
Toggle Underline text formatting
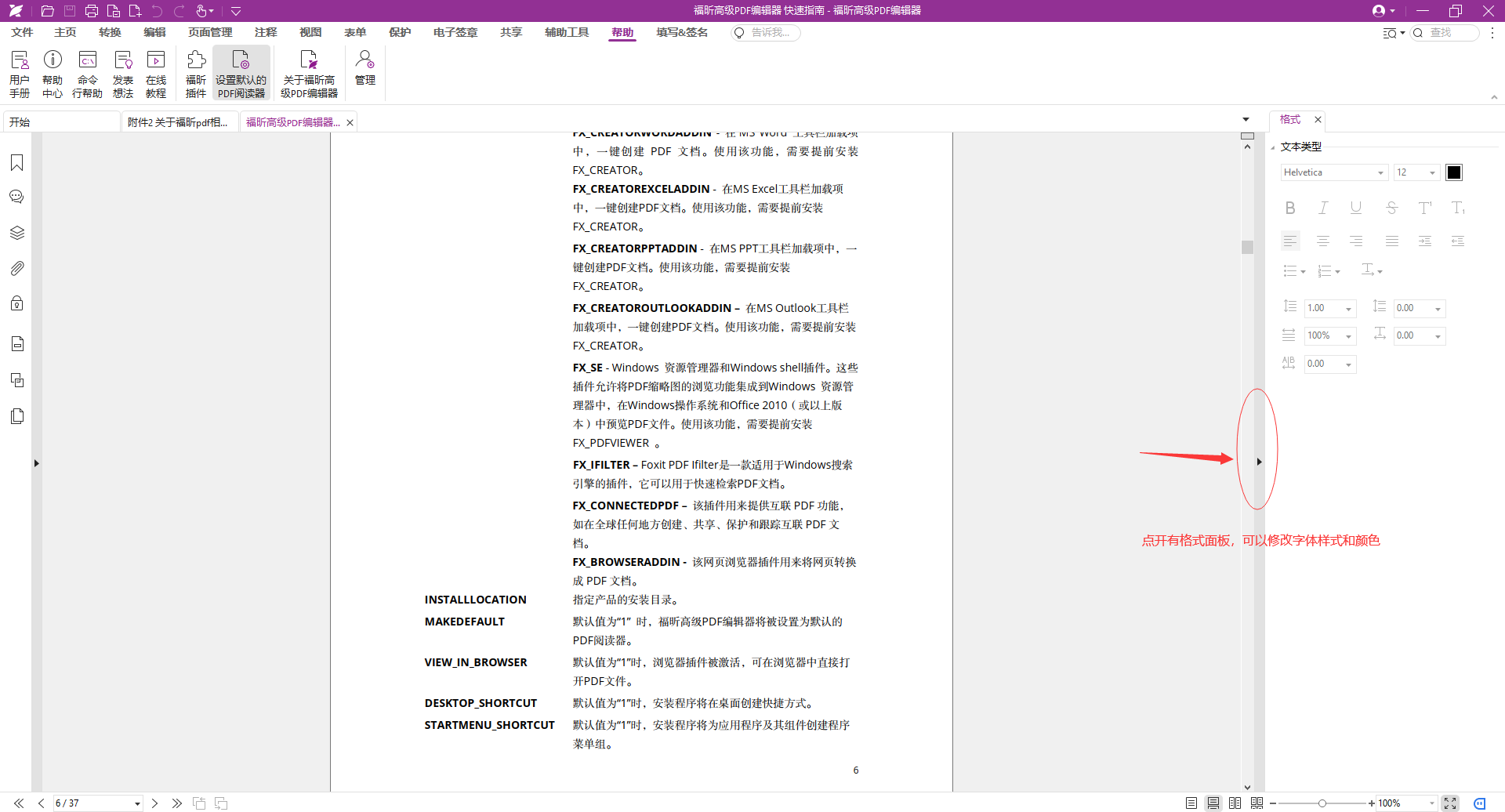[1356, 208]
